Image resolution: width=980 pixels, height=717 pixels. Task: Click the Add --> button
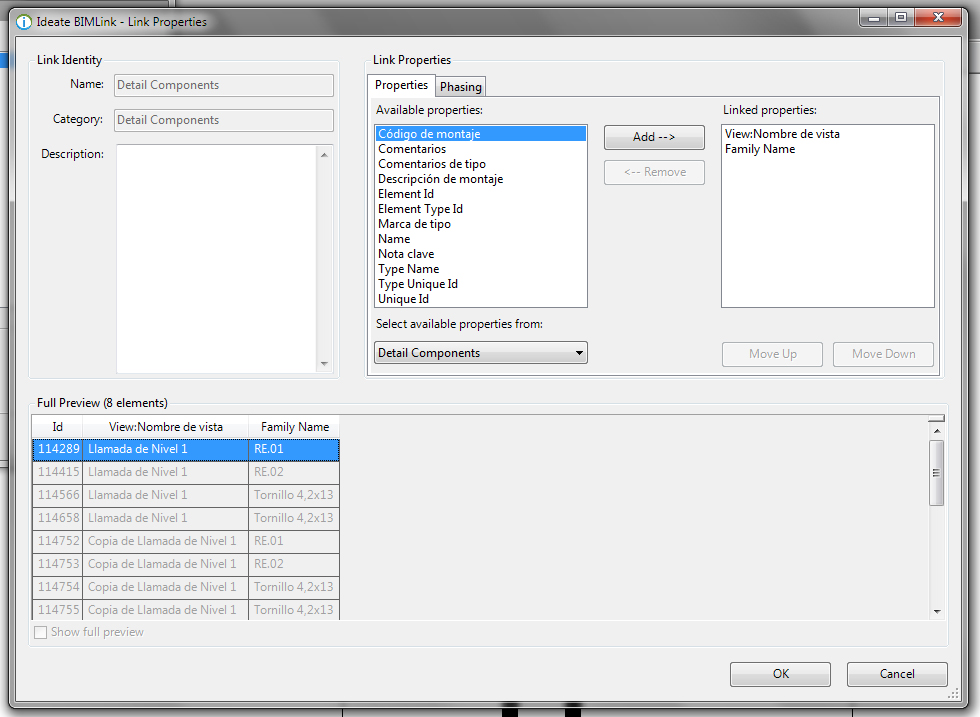pyautogui.click(x=654, y=137)
